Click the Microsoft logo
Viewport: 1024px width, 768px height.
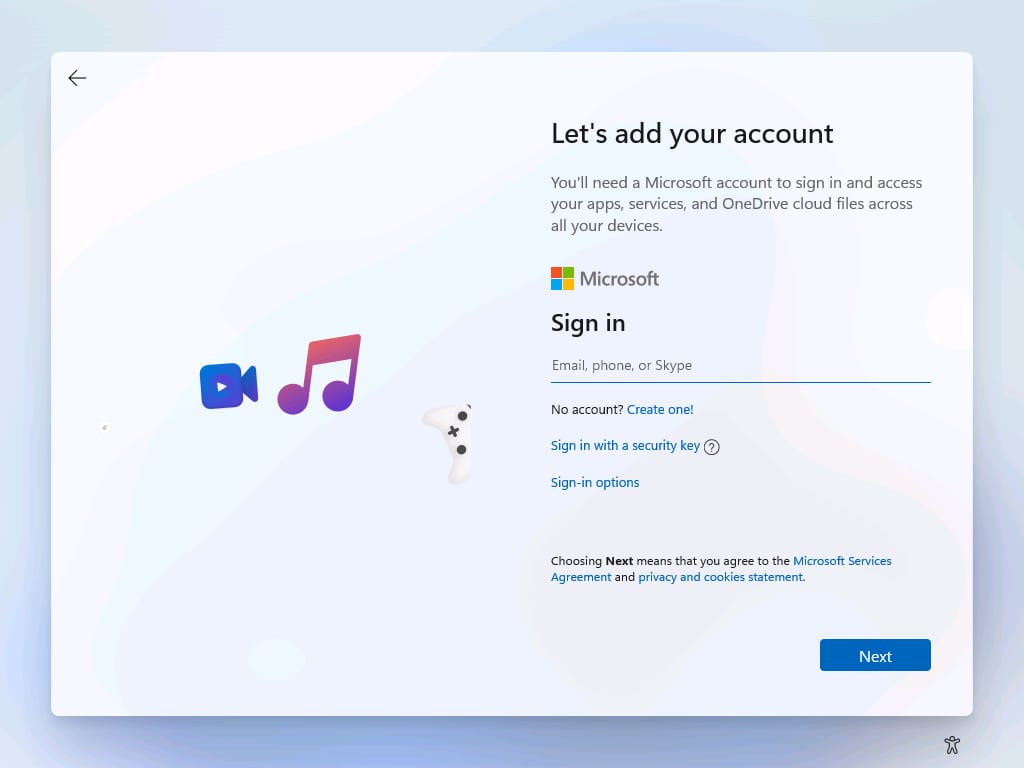(x=605, y=279)
